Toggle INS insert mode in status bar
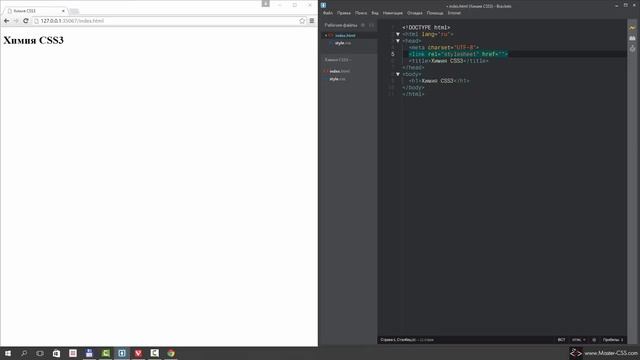The height and width of the screenshot is (360, 640). pyautogui.click(x=562, y=340)
